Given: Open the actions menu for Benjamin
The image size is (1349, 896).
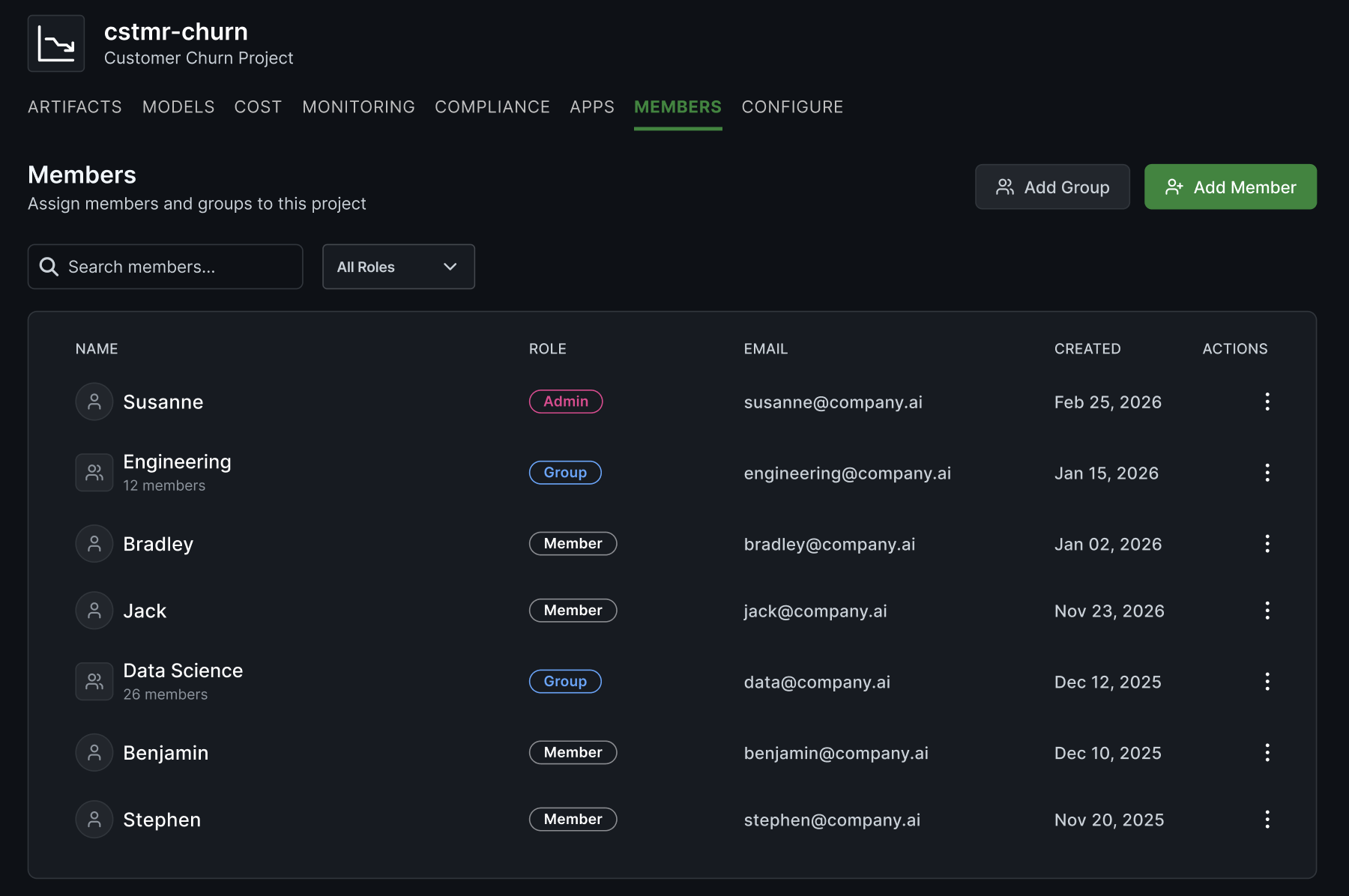Looking at the screenshot, I should tap(1267, 752).
